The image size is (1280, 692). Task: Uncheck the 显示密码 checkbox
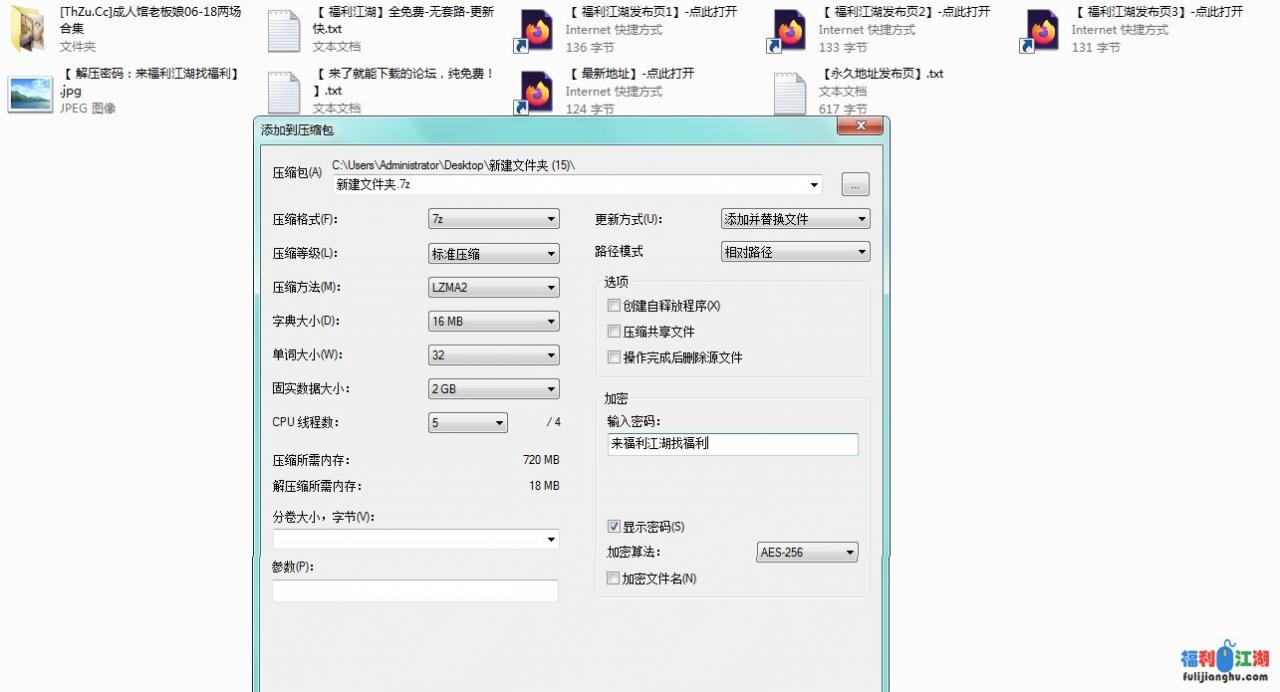click(x=614, y=527)
